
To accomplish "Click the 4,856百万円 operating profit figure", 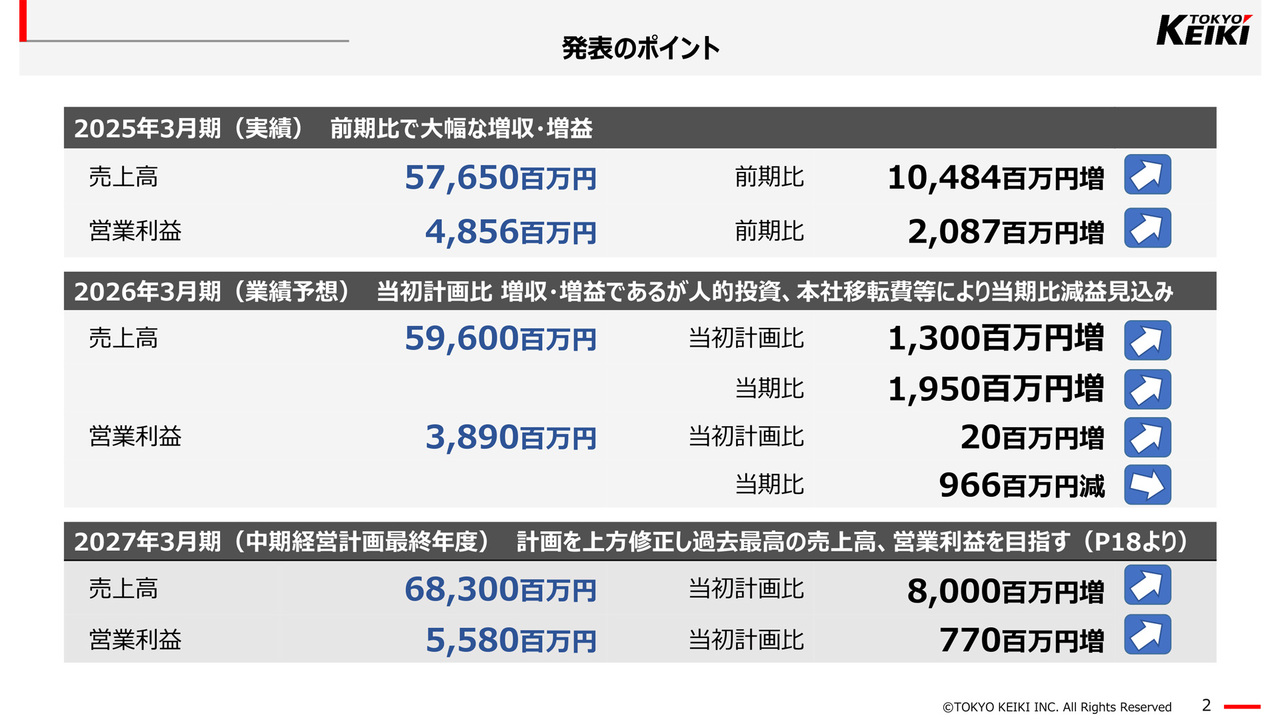I will 510,232.
